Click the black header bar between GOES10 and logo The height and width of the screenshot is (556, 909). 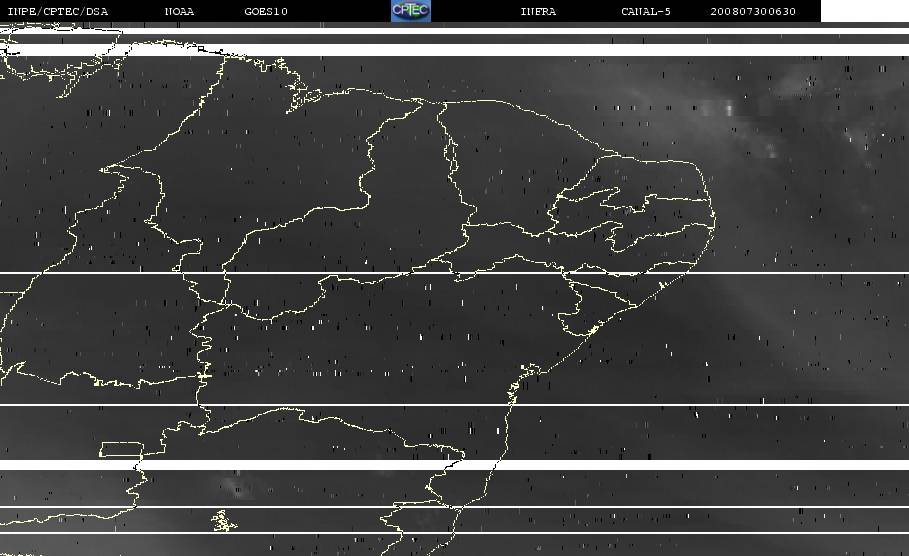click(340, 12)
